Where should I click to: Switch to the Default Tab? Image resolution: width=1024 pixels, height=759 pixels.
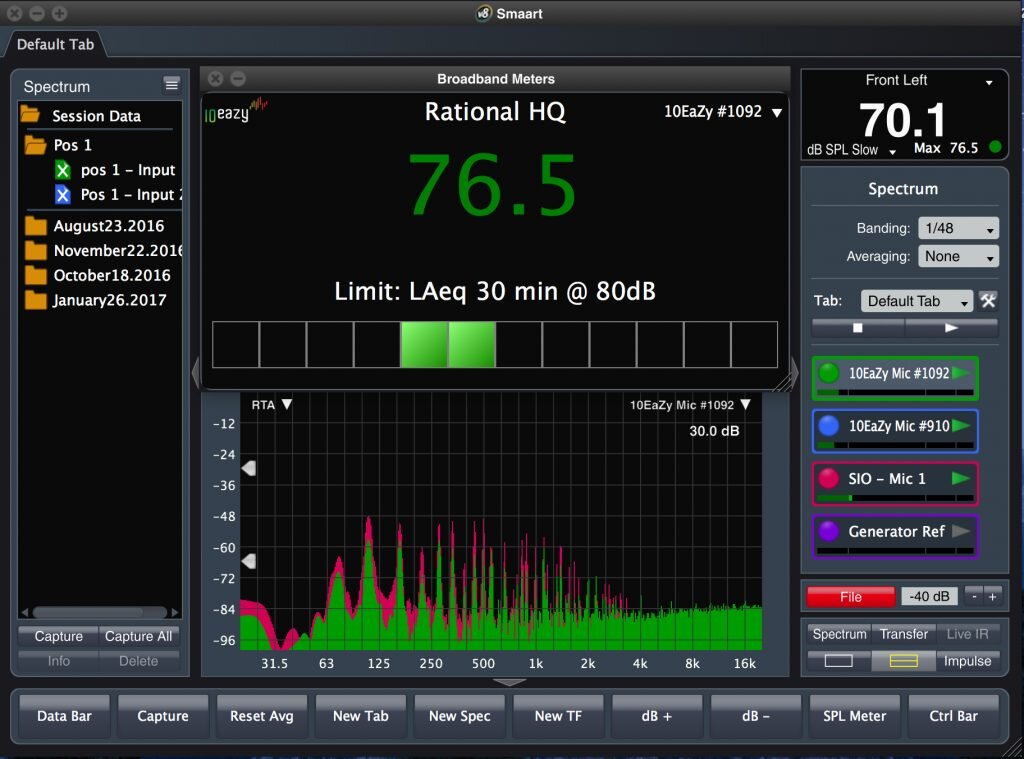tap(55, 44)
